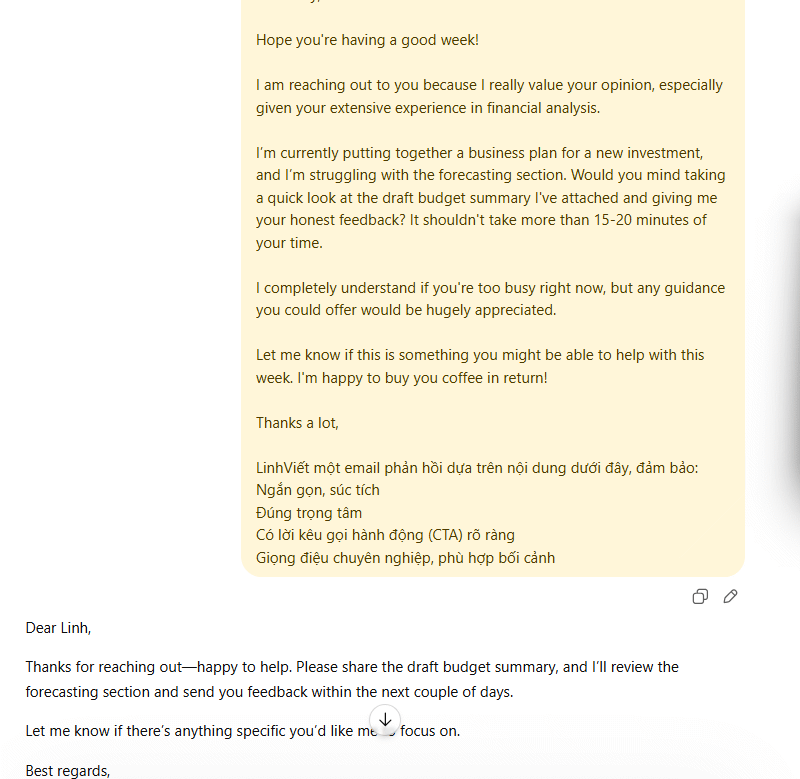Screen dimensions: 800x779
Task: Click the 'Giọng điệu chuyên nghiệp' line
Action: click(405, 557)
